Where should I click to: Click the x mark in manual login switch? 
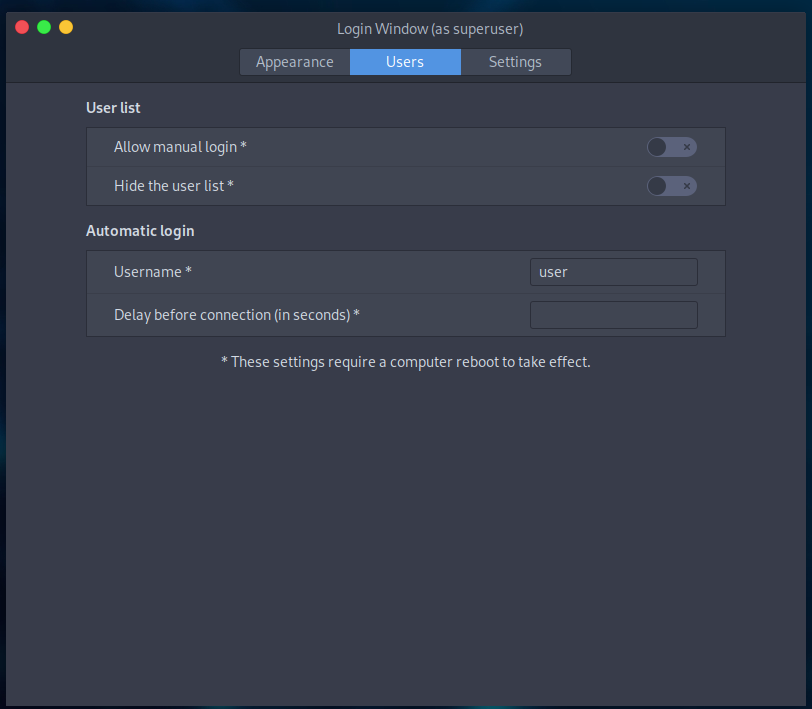pyautogui.click(x=686, y=147)
